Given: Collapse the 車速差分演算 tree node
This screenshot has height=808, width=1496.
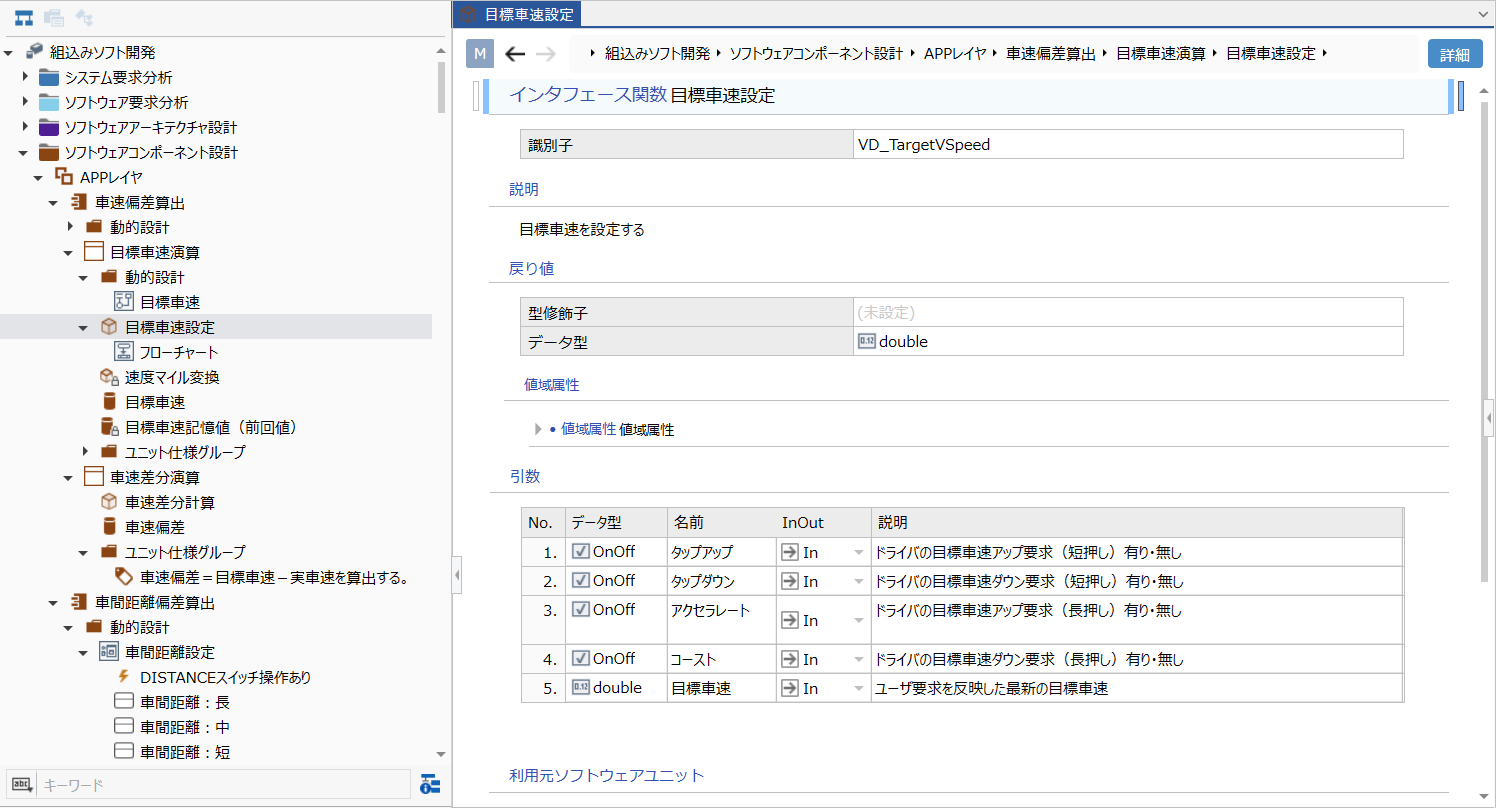Looking at the screenshot, I should (69, 477).
